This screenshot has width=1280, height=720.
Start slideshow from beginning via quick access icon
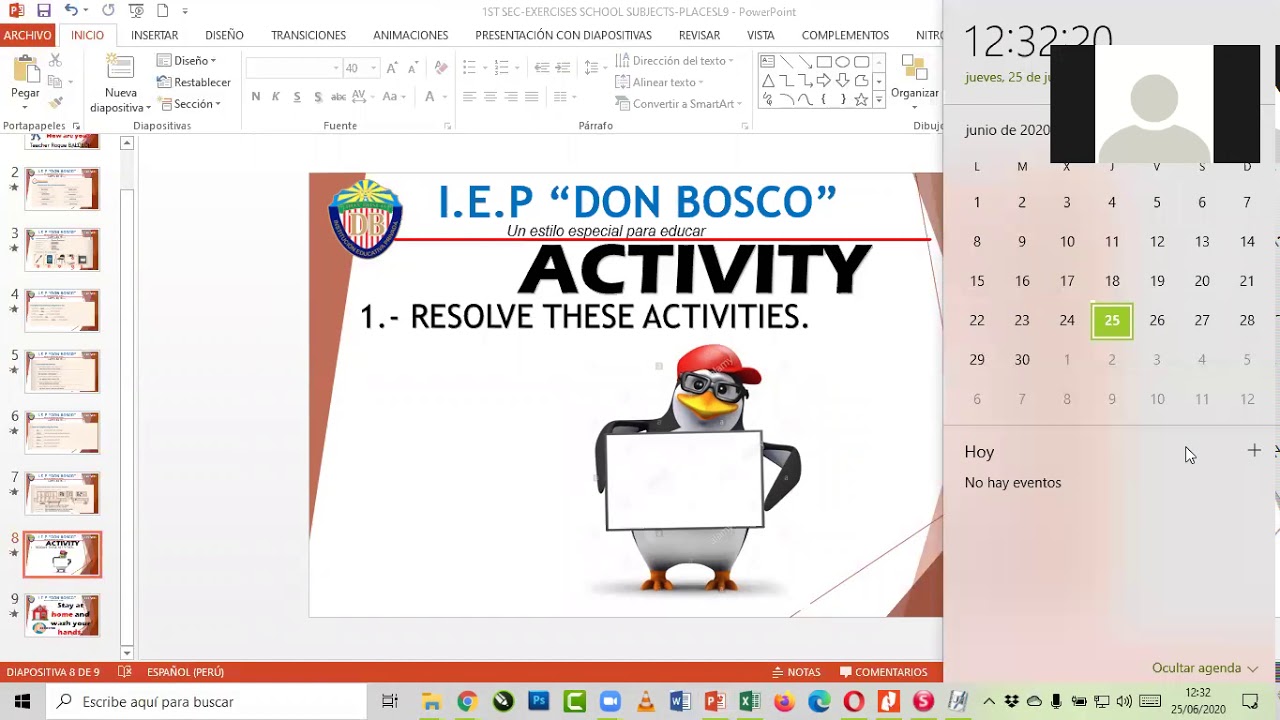[136, 11]
